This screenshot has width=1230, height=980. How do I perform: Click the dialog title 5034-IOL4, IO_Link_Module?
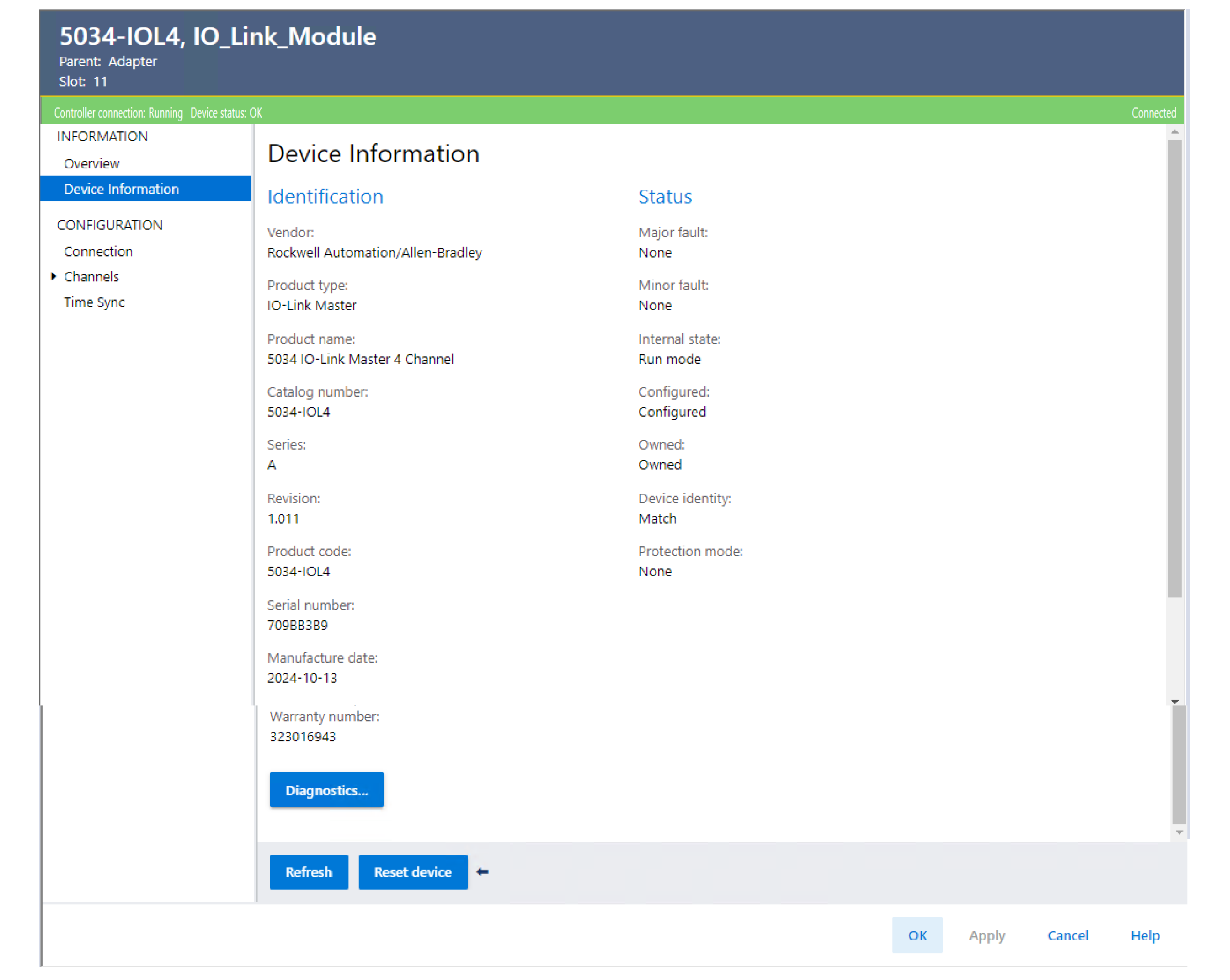point(218,36)
